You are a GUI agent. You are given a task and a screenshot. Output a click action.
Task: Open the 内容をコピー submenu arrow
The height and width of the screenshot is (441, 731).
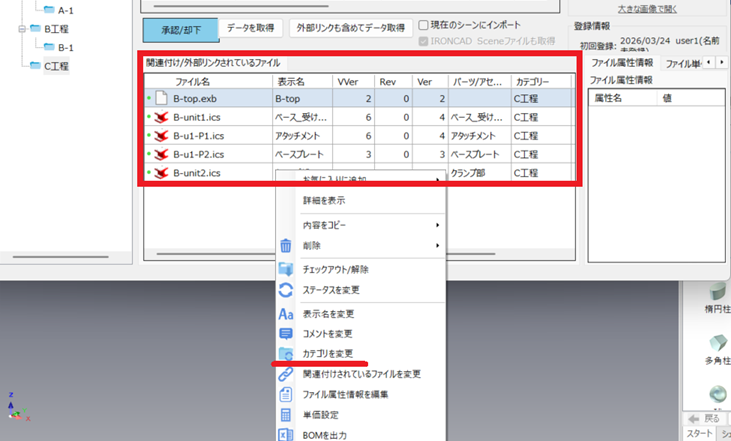[x=437, y=225]
